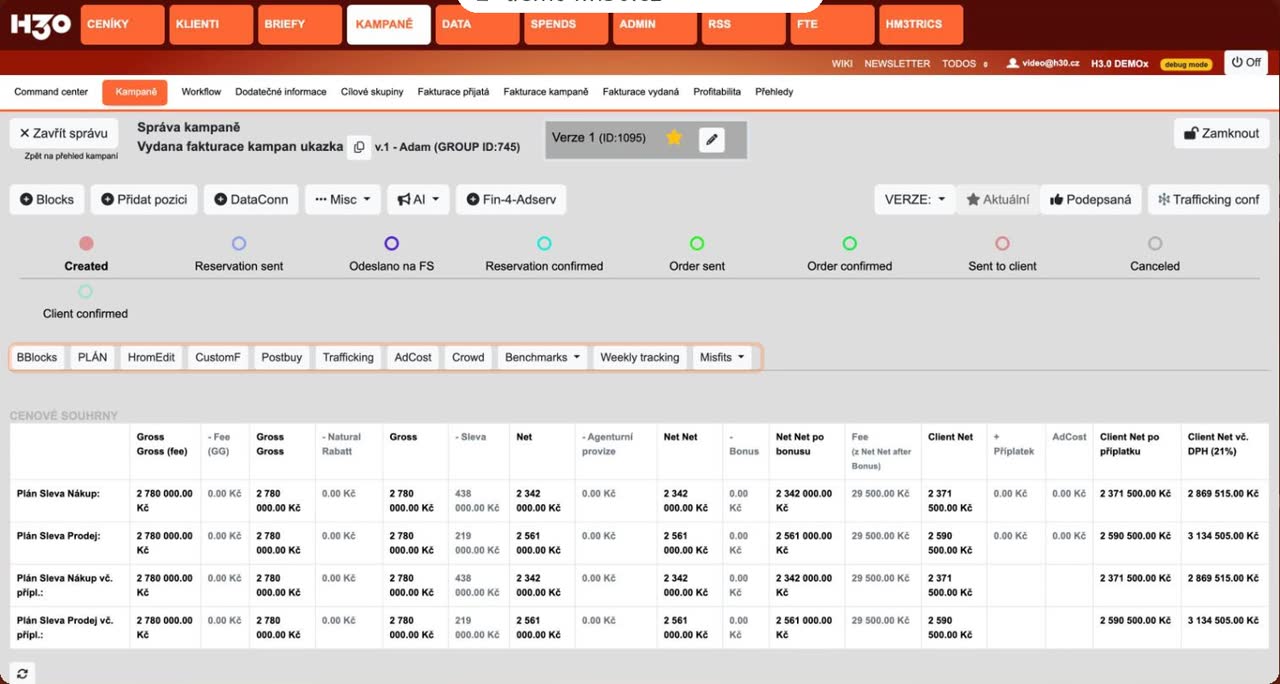This screenshot has width=1280, height=684.
Task: Click the copy icon beside the campaign name
Action: [x=359, y=147]
